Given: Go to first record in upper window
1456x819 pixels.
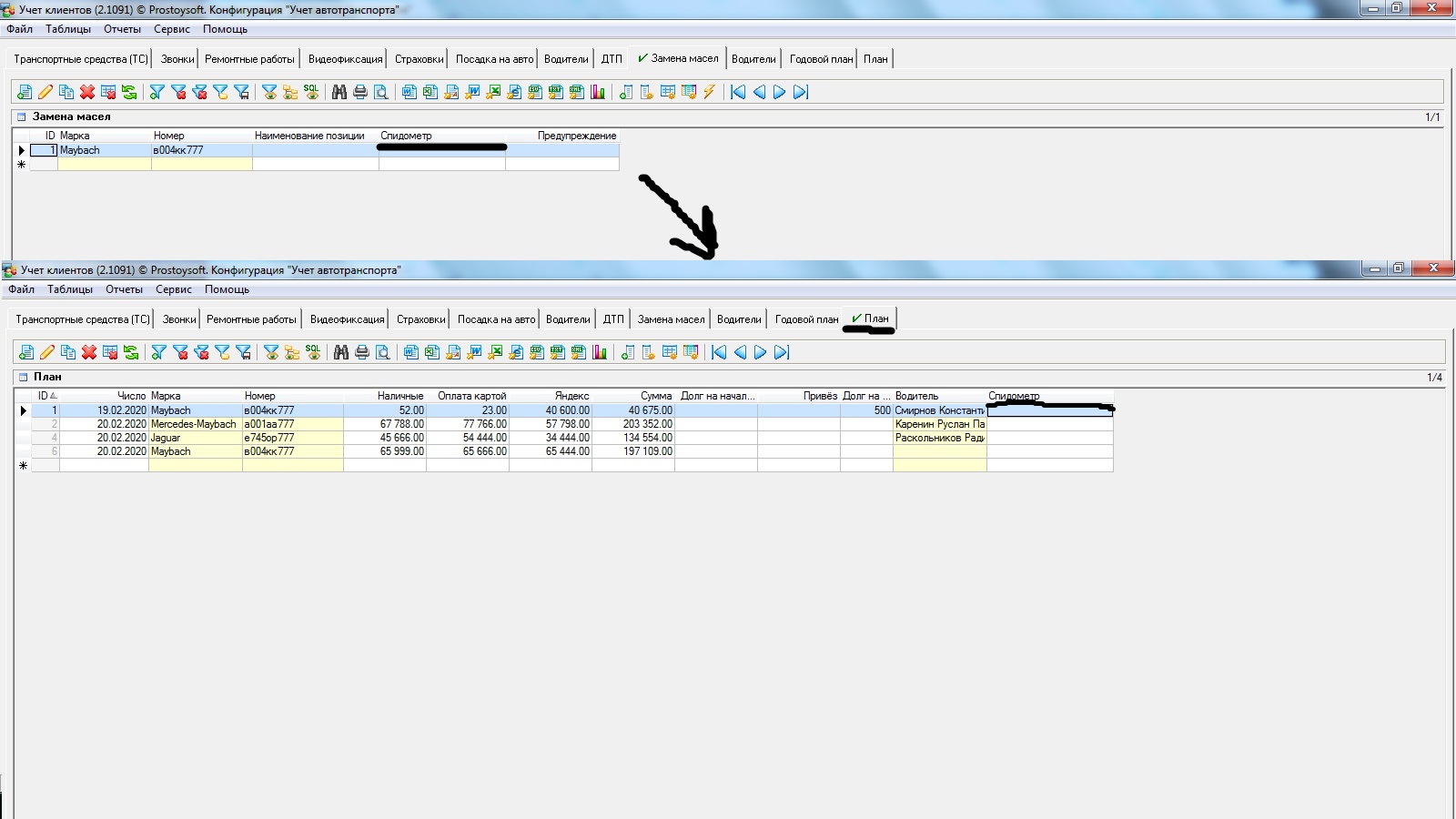Looking at the screenshot, I should pyautogui.click(x=738, y=92).
